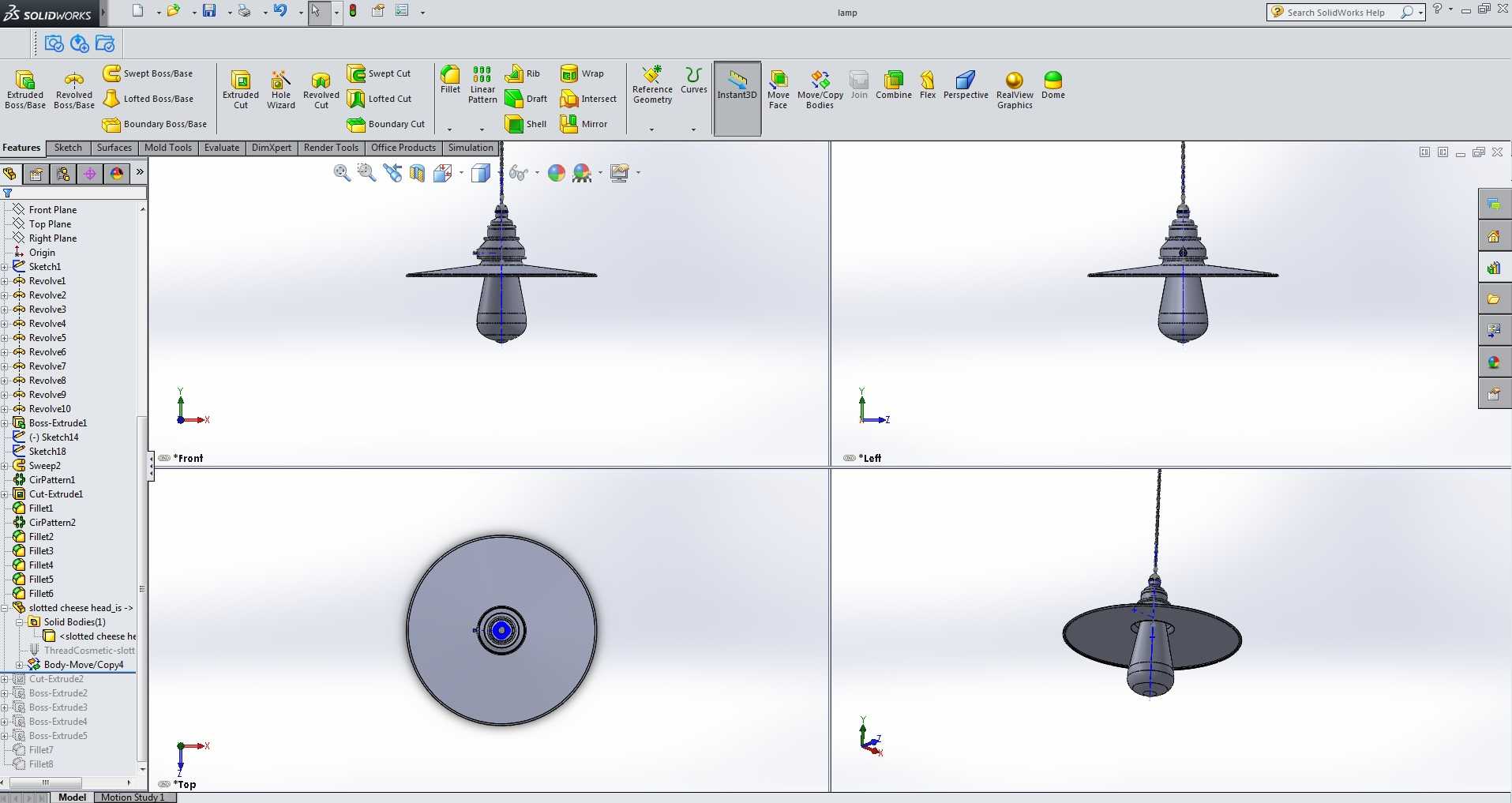Viewport: 1512px width, 803px height.
Task: Click the Intersect tool
Action: click(x=588, y=99)
